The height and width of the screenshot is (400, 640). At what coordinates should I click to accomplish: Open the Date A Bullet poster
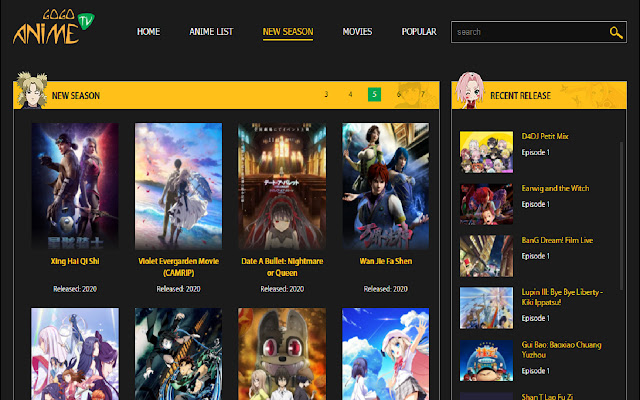coord(282,186)
